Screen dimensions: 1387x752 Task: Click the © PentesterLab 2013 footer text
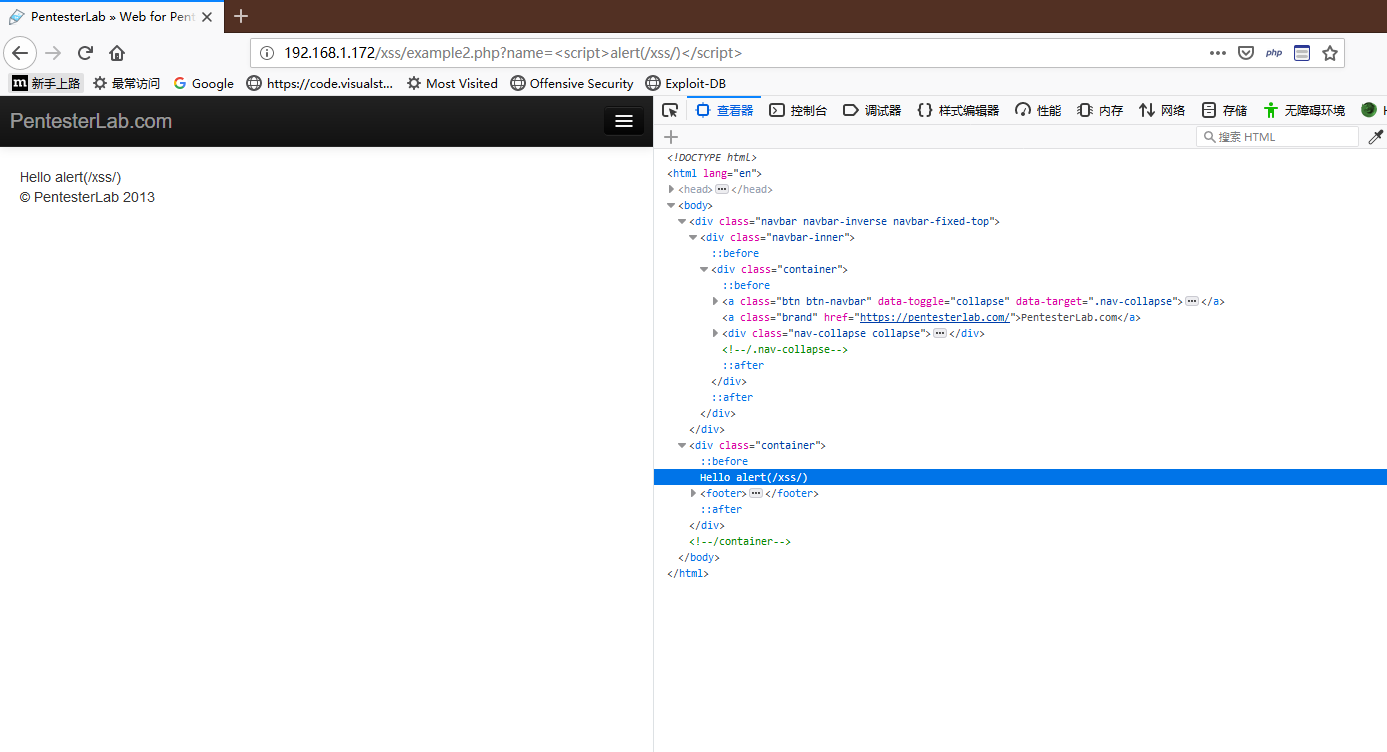(87, 197)
